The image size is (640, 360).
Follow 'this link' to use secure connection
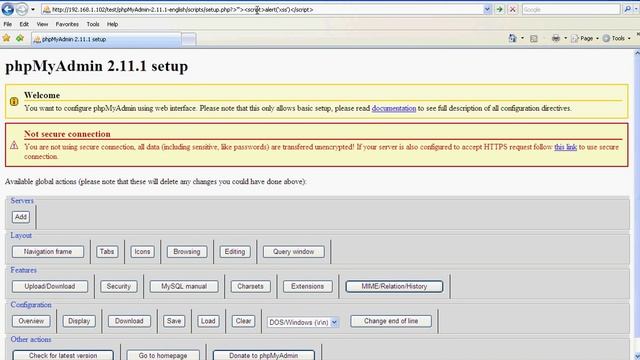point(565,147)
